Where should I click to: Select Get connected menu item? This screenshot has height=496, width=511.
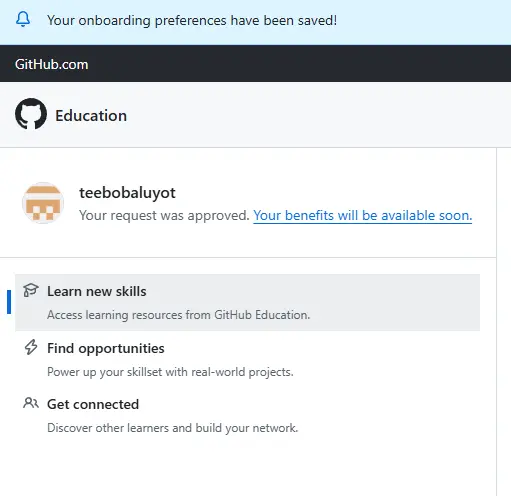(247, 415)
